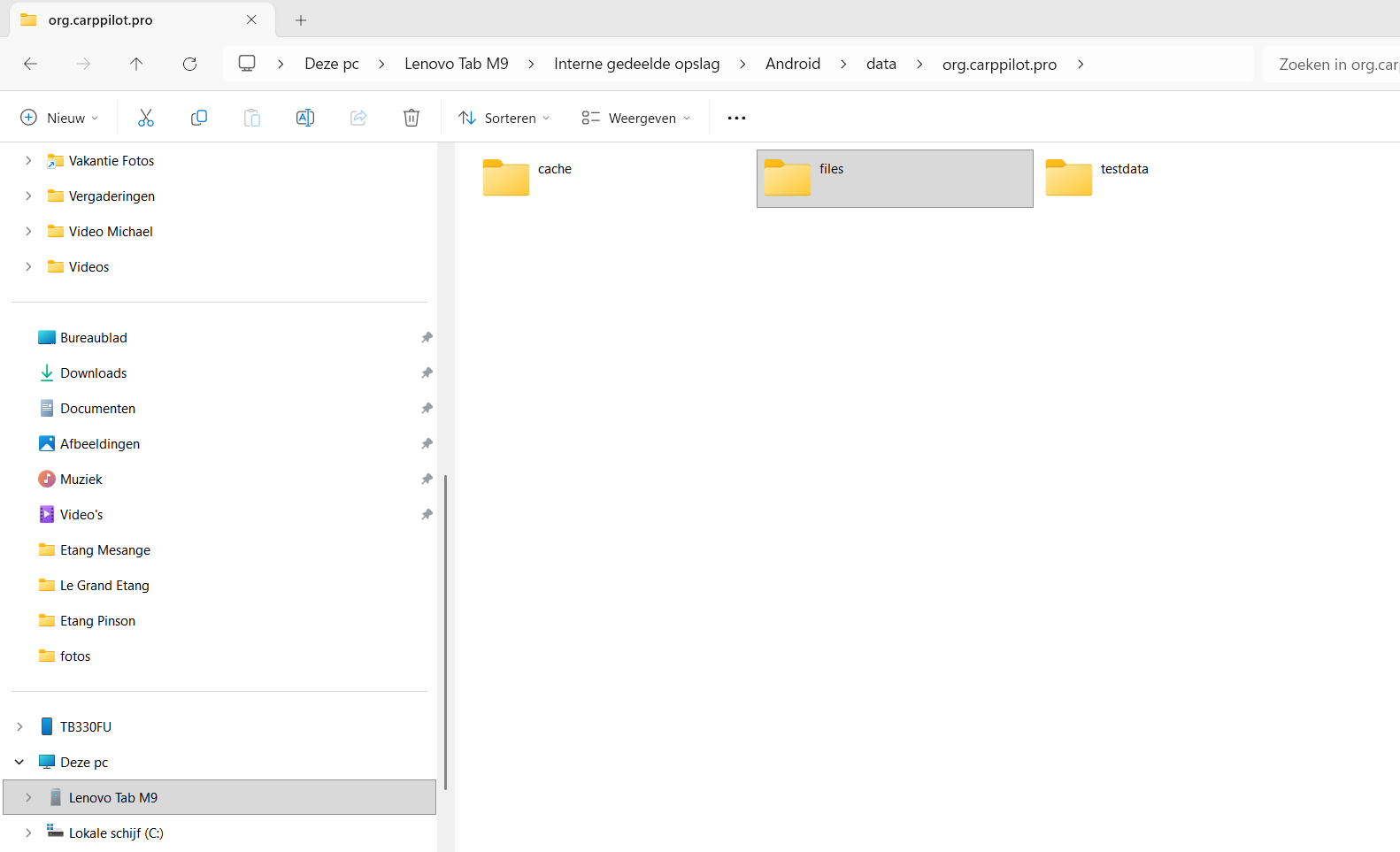The height and width of the screenshot is (852, 1400).
Task: Click Interne gedeelde opslag breadcrumb
Action: point(636,64)
